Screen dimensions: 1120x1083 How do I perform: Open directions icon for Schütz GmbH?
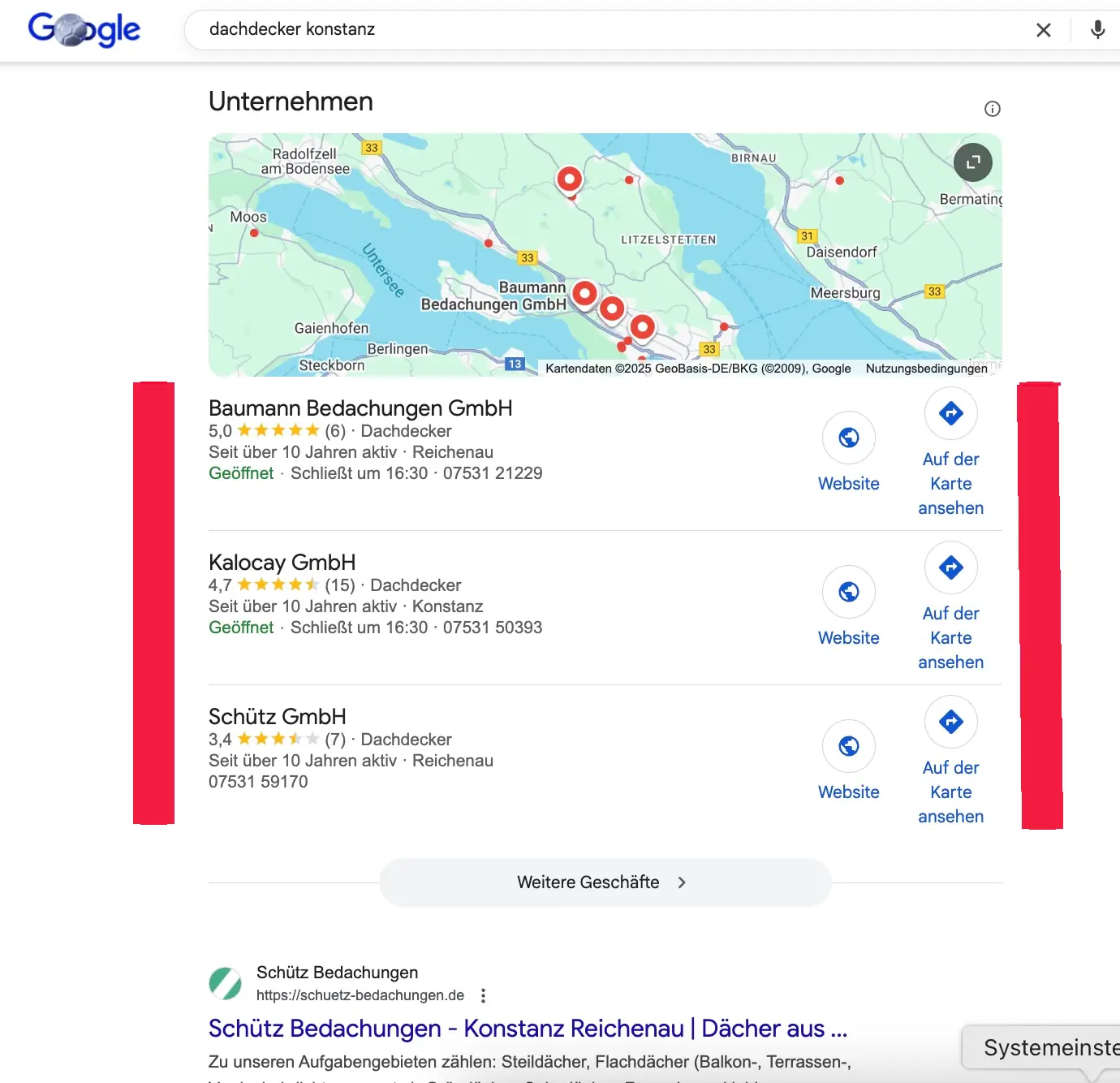[951, 722]
